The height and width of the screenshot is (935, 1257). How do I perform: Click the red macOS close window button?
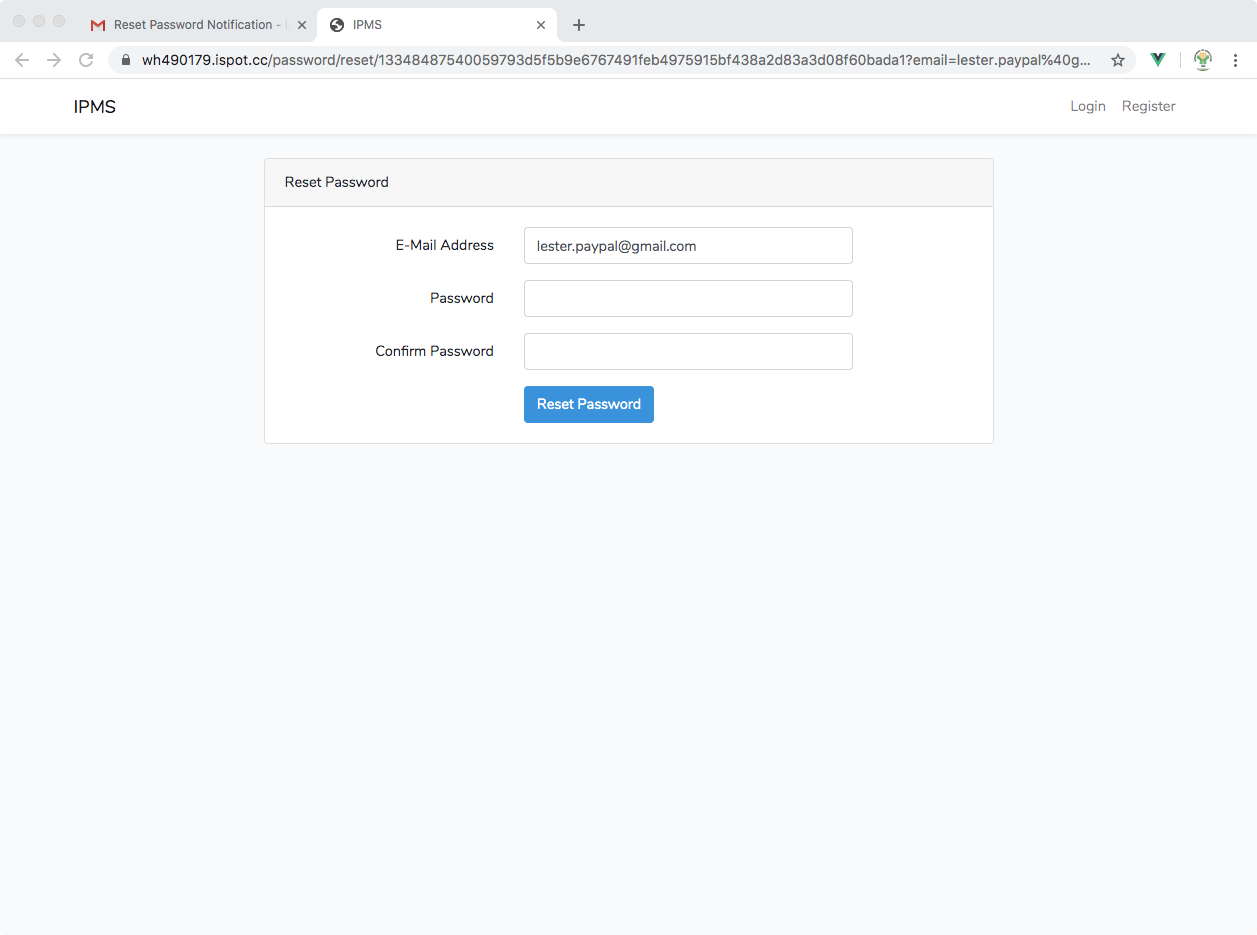click(x=19, y=21)
